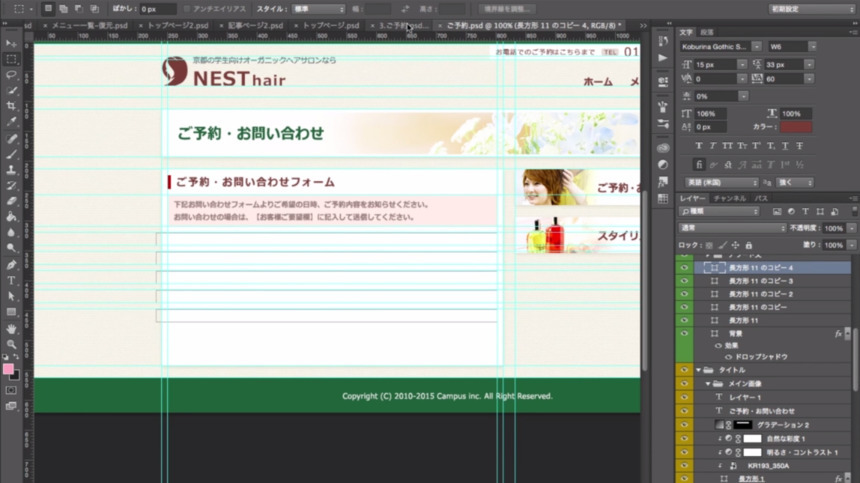Collapse the タイトル layer group
860x483 pixels.
coord(698,370)
